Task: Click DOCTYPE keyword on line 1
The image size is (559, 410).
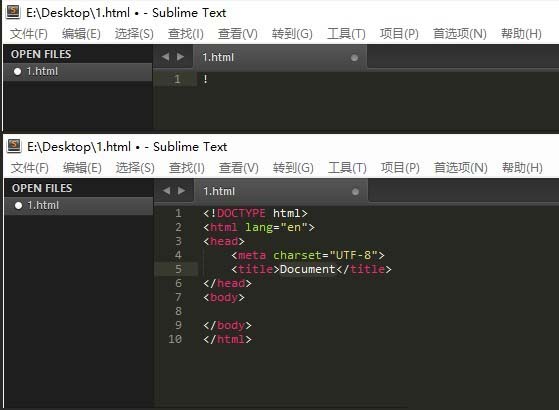Action: pyautogui.click(x=241, y=213)
